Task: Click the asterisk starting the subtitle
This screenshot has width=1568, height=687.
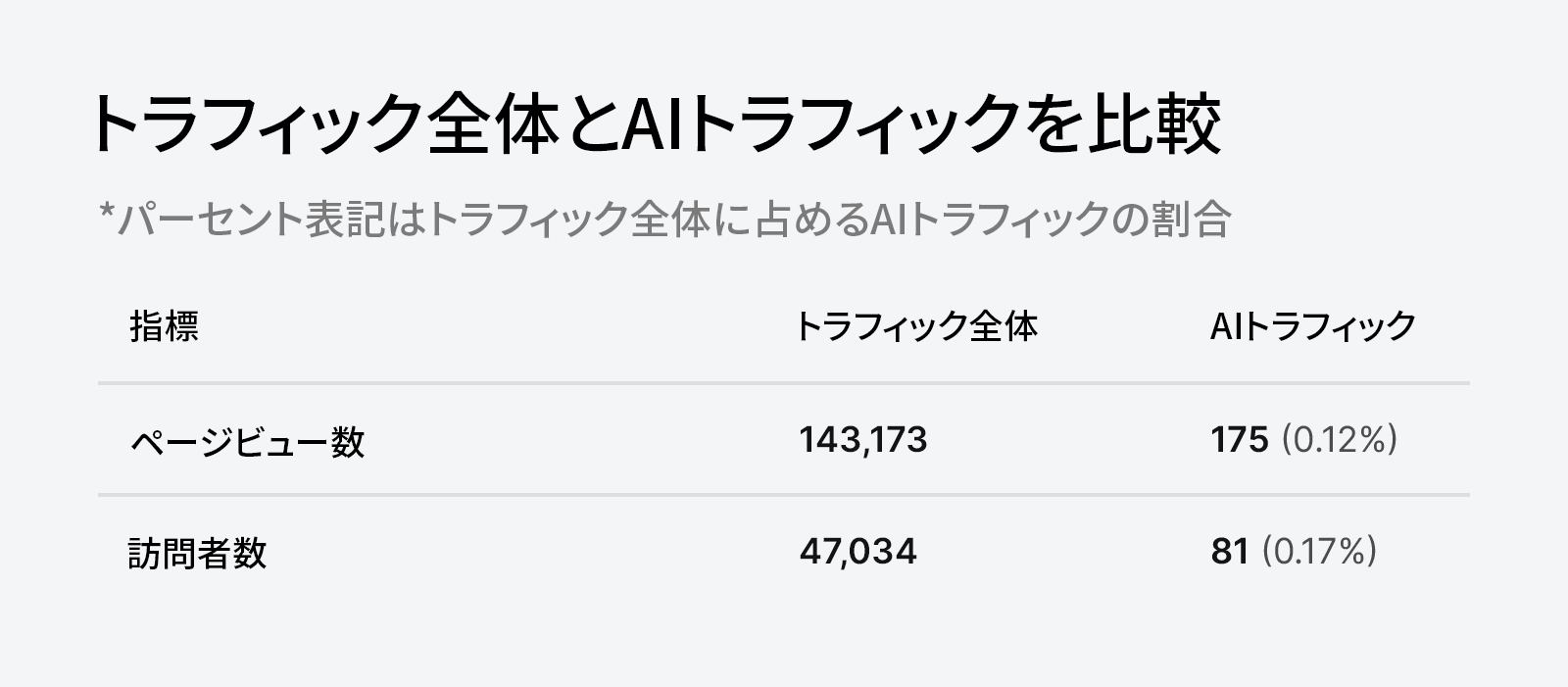Action: click(x=108, y=214)
